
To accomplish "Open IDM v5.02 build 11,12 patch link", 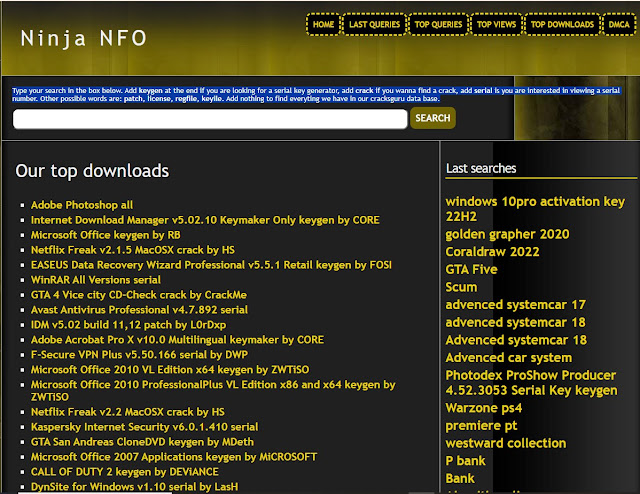I will (x=128, y=325).
